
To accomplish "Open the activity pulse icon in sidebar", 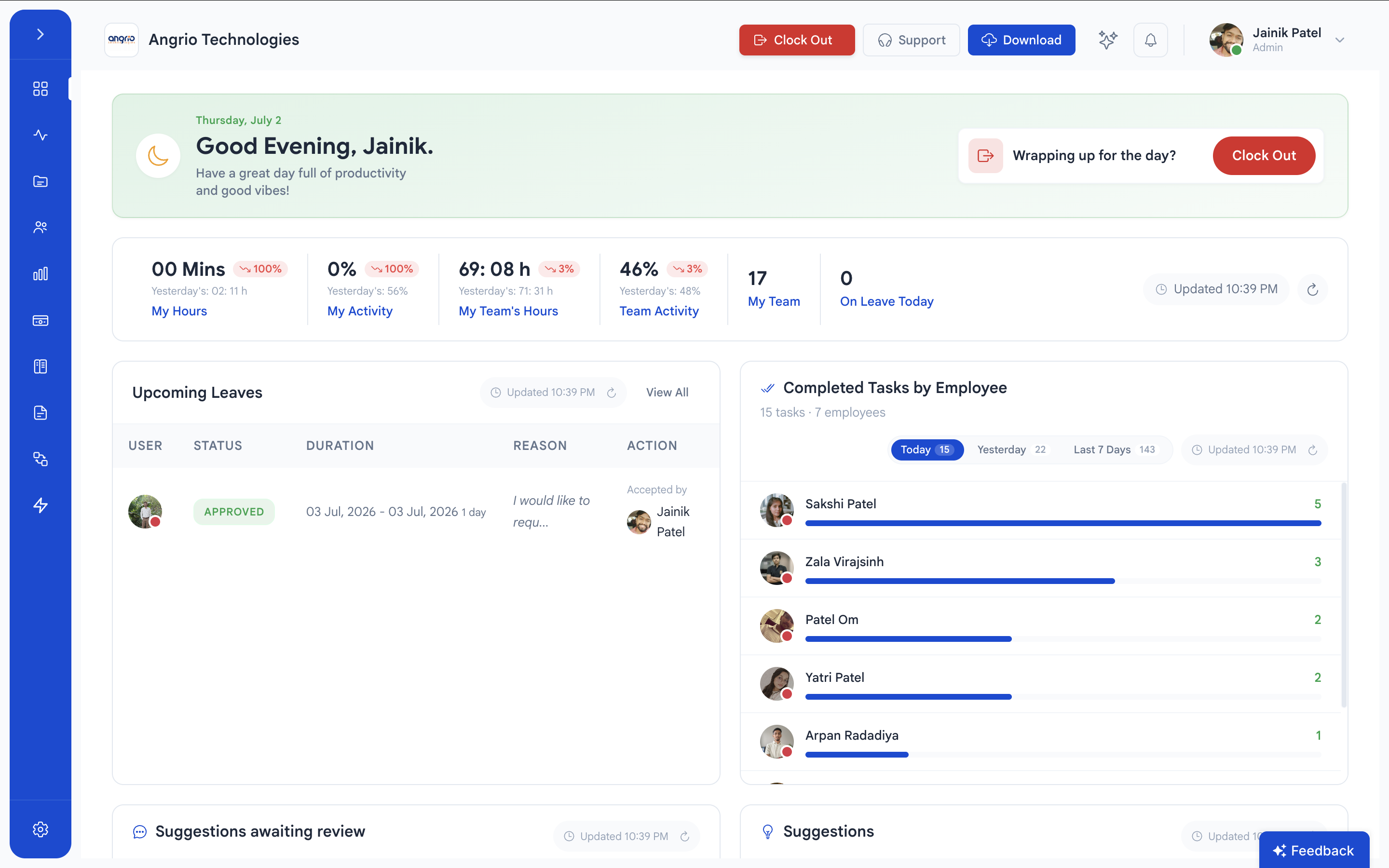I will coord(40,135).
